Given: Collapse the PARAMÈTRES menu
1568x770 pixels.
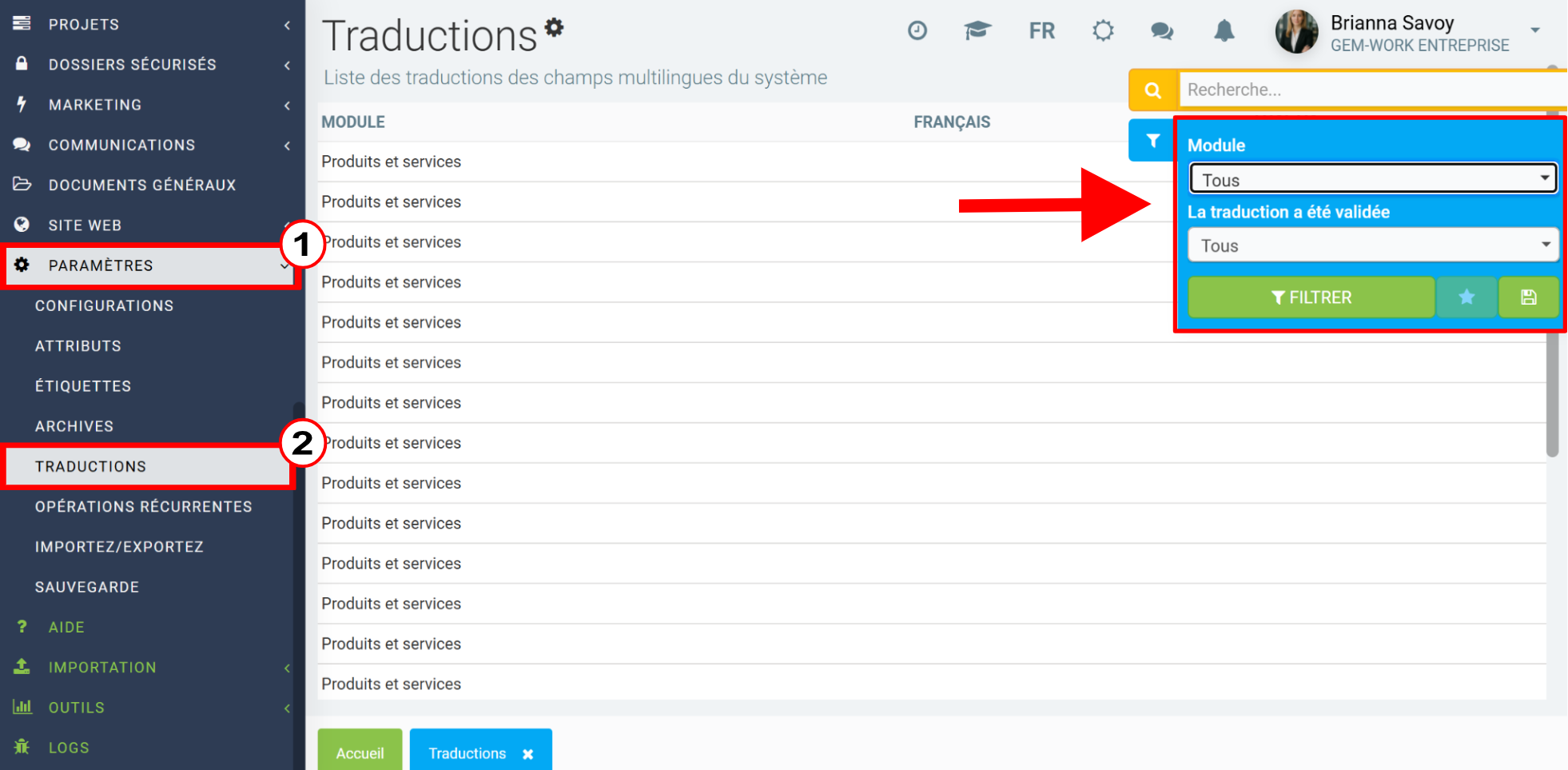Looking at the screenshot, I should pos(149,265).
